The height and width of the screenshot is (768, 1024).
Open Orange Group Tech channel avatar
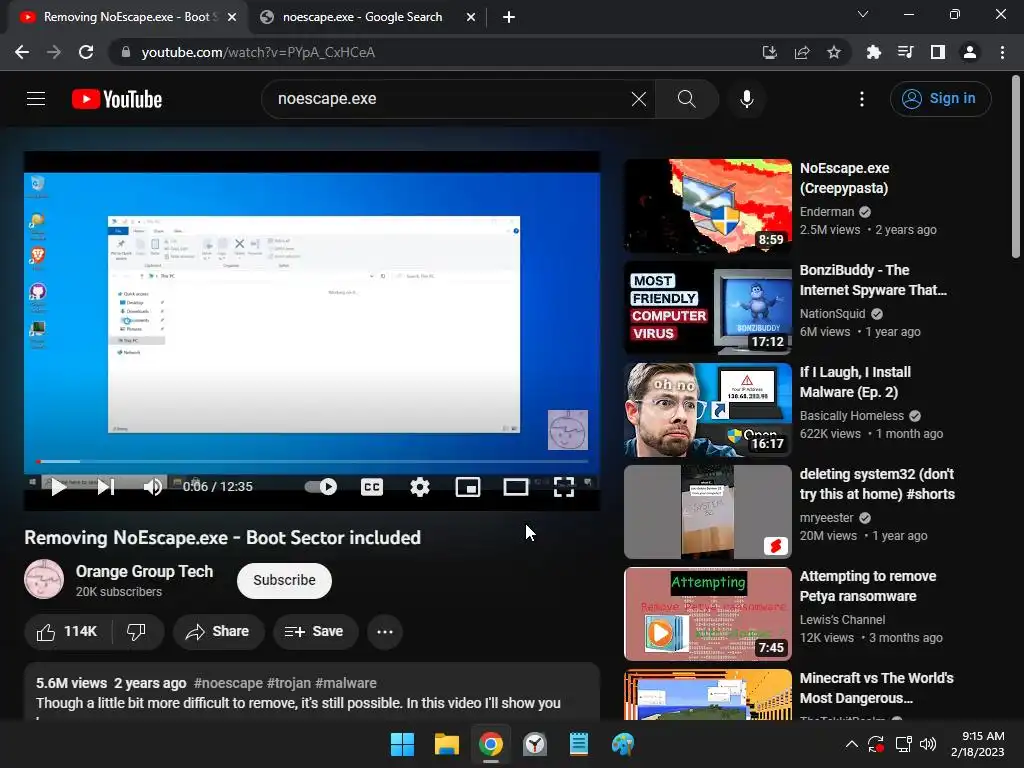44,579
